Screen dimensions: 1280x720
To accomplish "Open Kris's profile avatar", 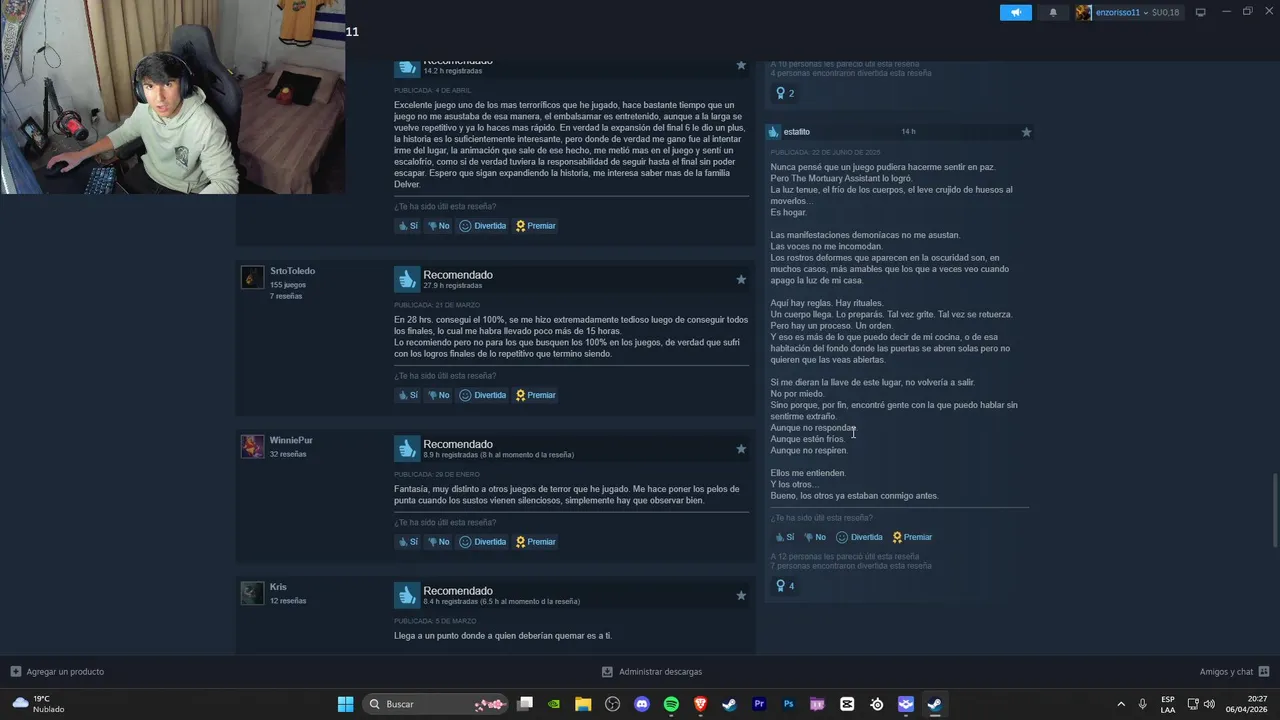I will tap(253, 593).
